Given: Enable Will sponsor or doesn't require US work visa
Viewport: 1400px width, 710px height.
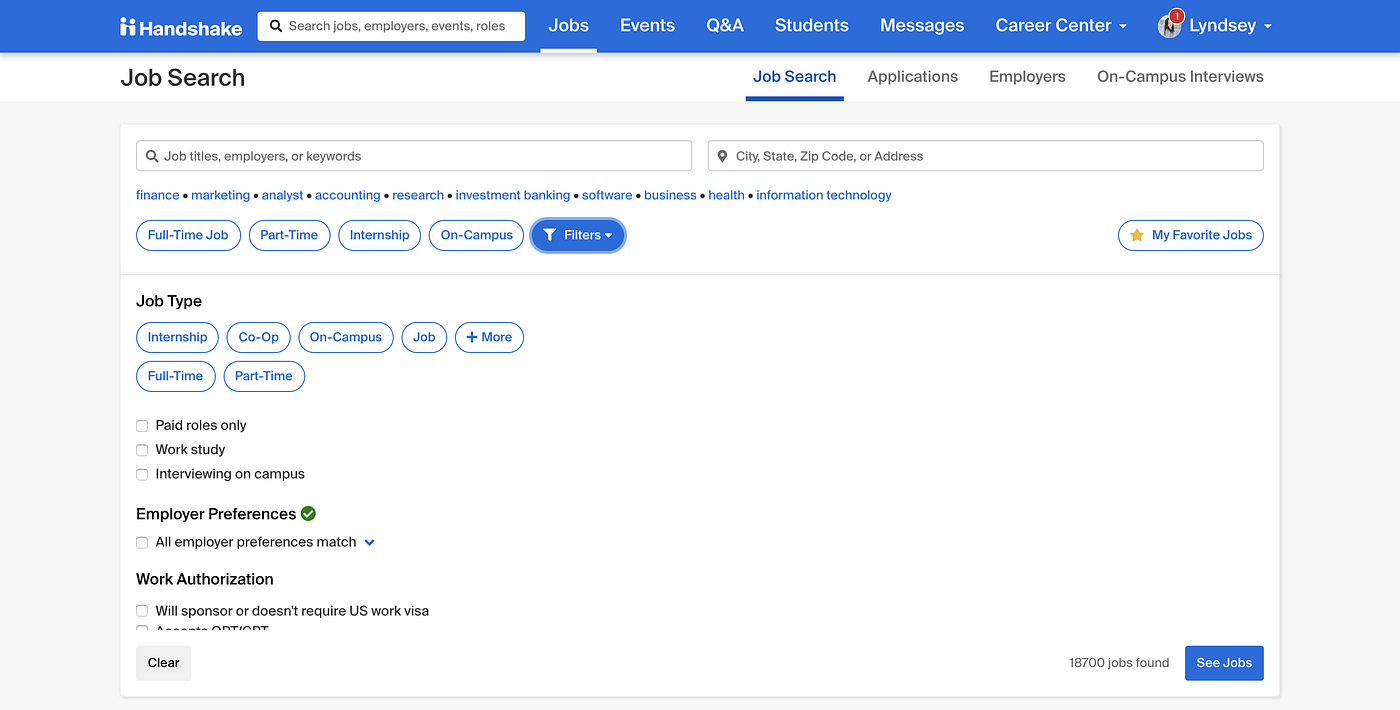Looking at the screenshot, I should coord(141,610).
